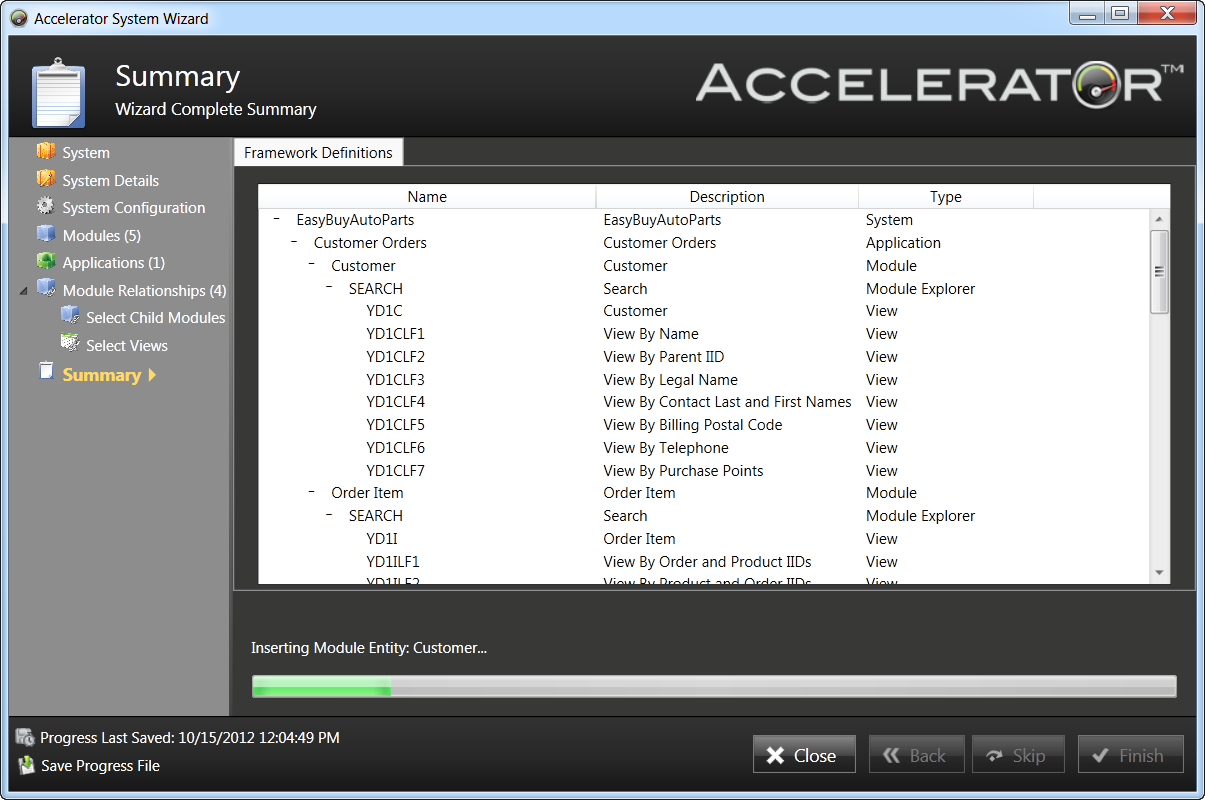This screenshot has height=800, width=1205.
Task: Click 'View By Purchase Points' description
Action: pyautogui.click(x=683, y=471)
